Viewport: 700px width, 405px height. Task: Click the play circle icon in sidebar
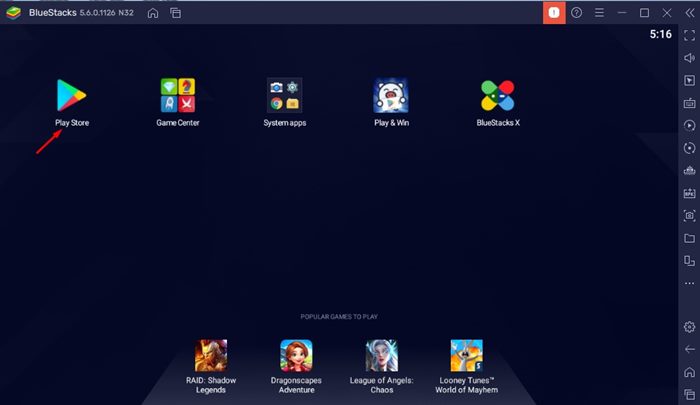click(689, 125)
